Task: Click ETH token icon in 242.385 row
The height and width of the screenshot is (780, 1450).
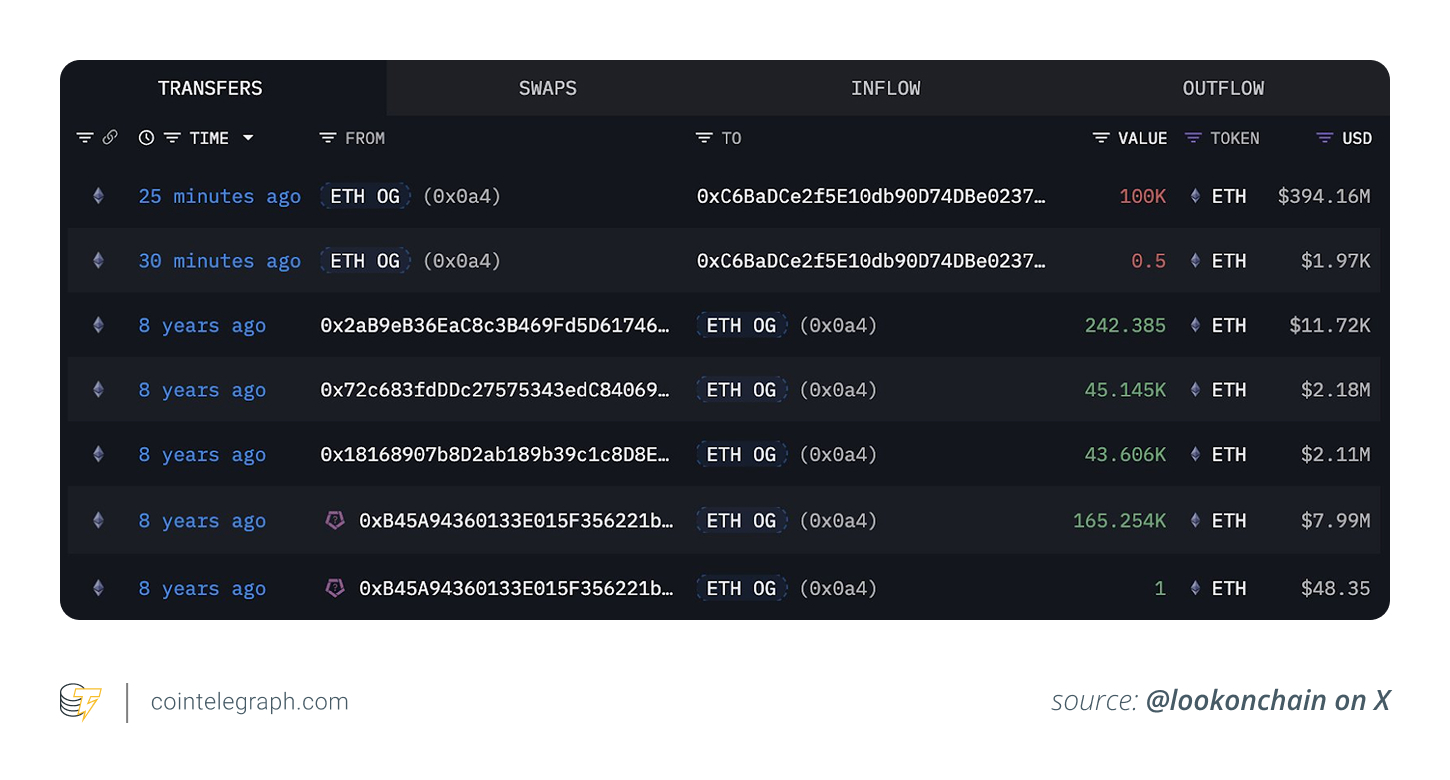Action: click(1195, 325)
